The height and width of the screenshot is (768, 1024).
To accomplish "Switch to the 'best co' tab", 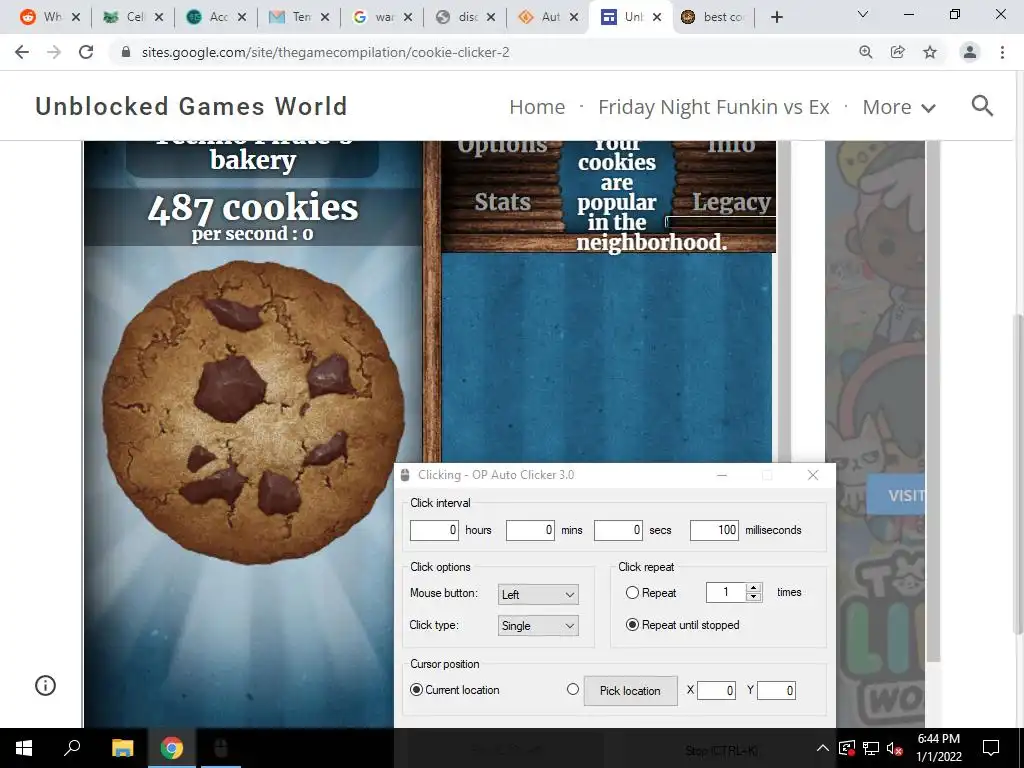I will pos(714,18).
